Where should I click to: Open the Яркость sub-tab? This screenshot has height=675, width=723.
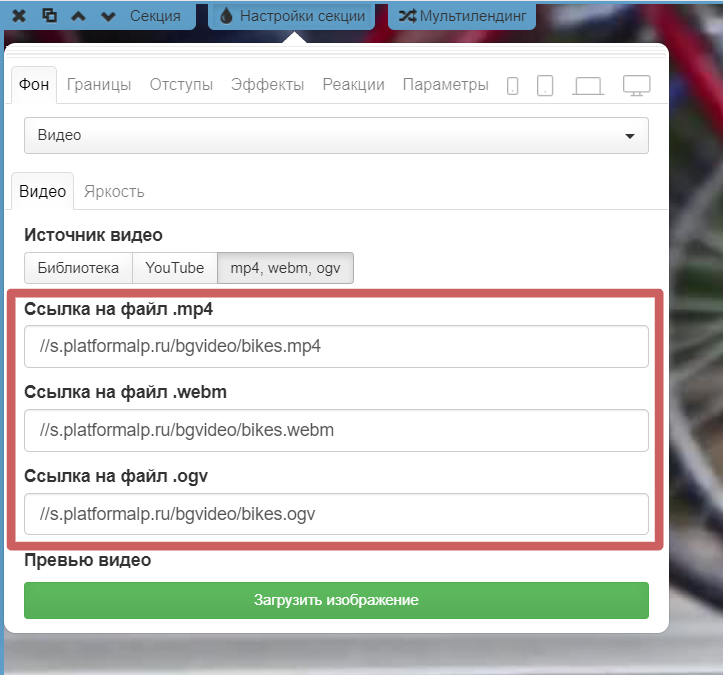(x=114, y=192)
